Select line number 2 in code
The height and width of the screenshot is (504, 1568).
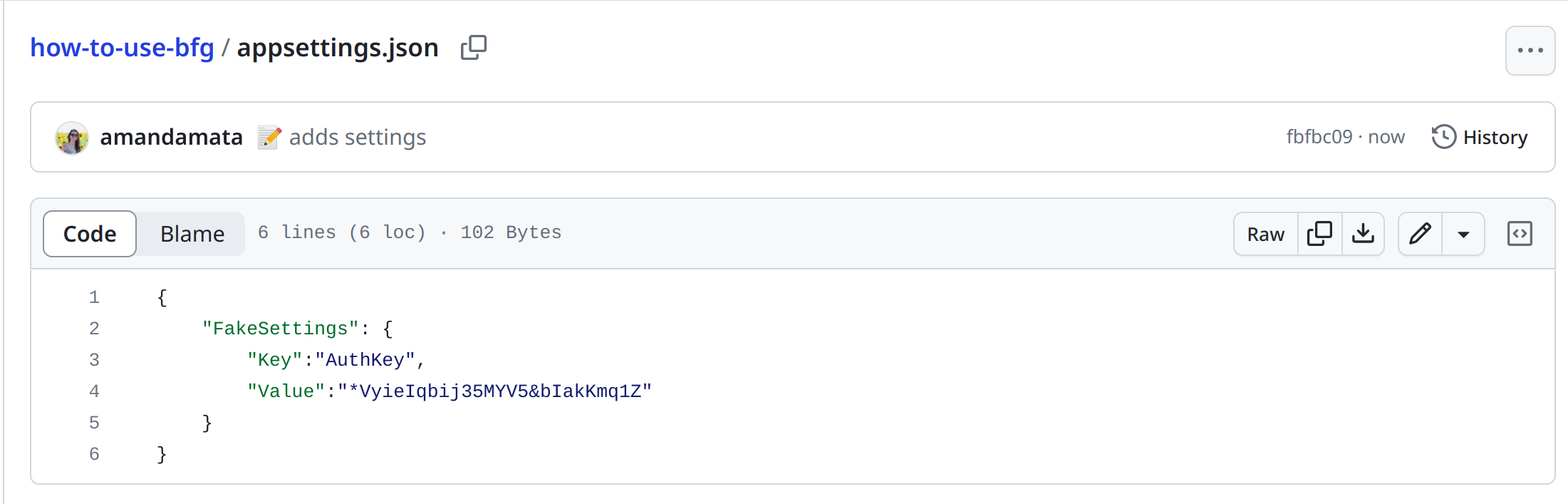click(x=94, y=329)
